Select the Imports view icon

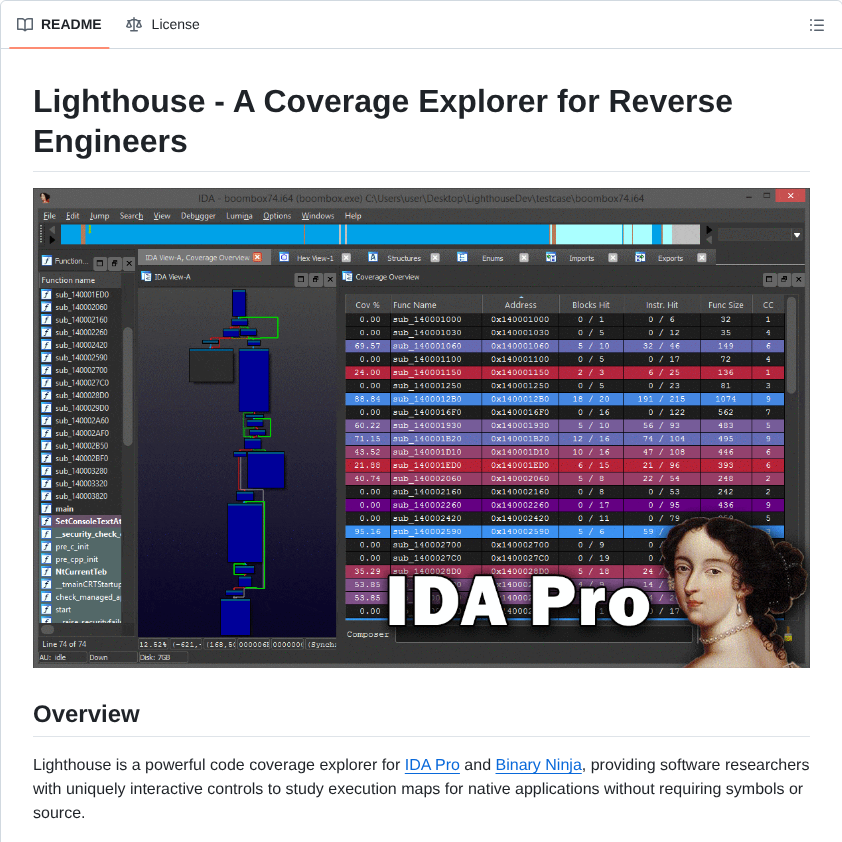click(x=549, y=257)
